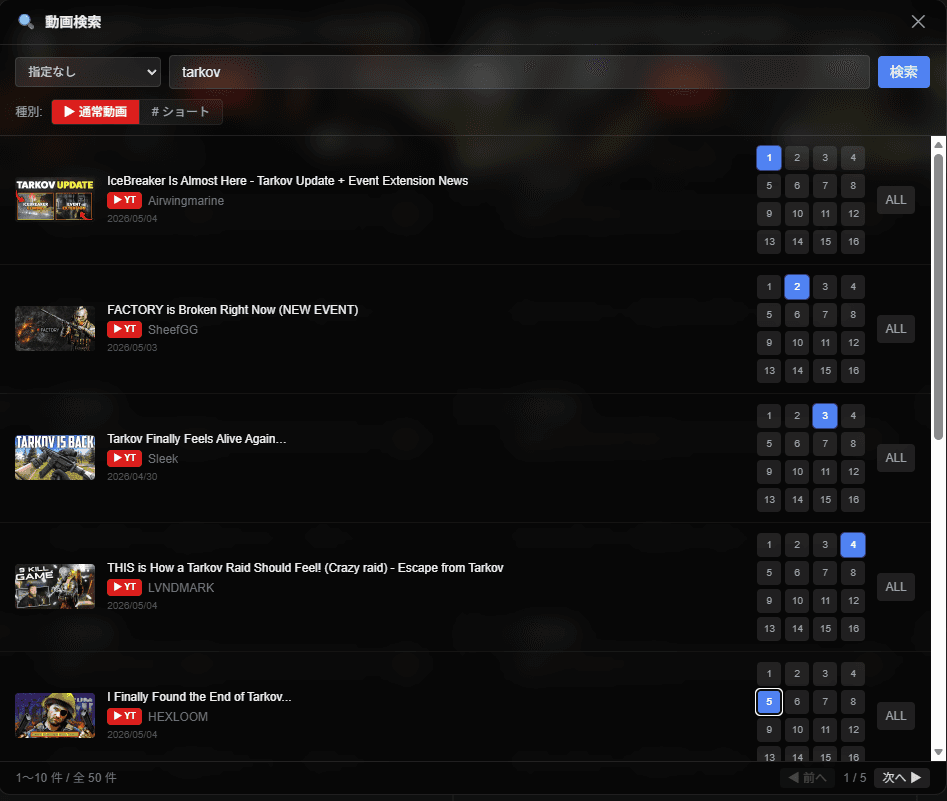
Task: Click title THIS is How a Tarkov Raid Should Feel
Action: [305, 568]
